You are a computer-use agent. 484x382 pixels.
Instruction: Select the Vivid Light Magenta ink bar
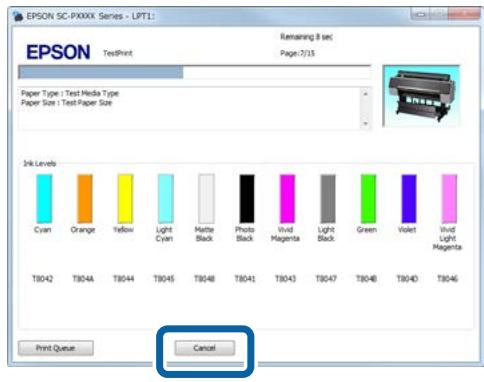(449, 198)
